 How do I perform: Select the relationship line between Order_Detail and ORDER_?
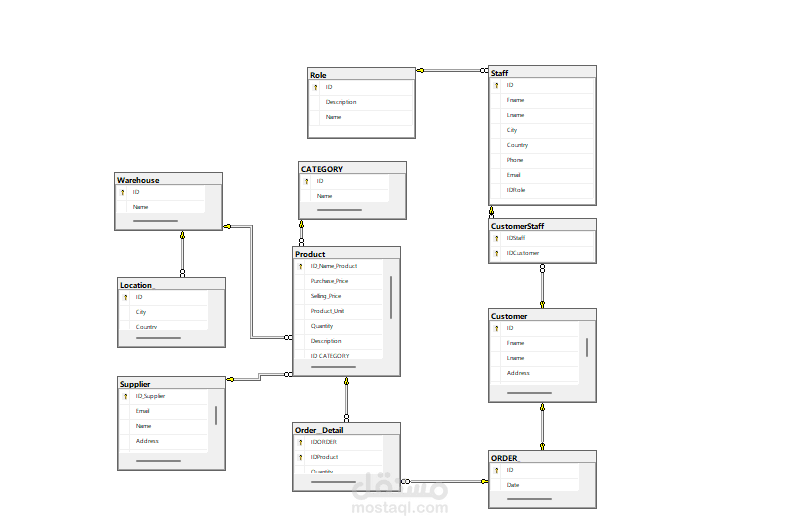pyautogui.click(x=444, y=481)
